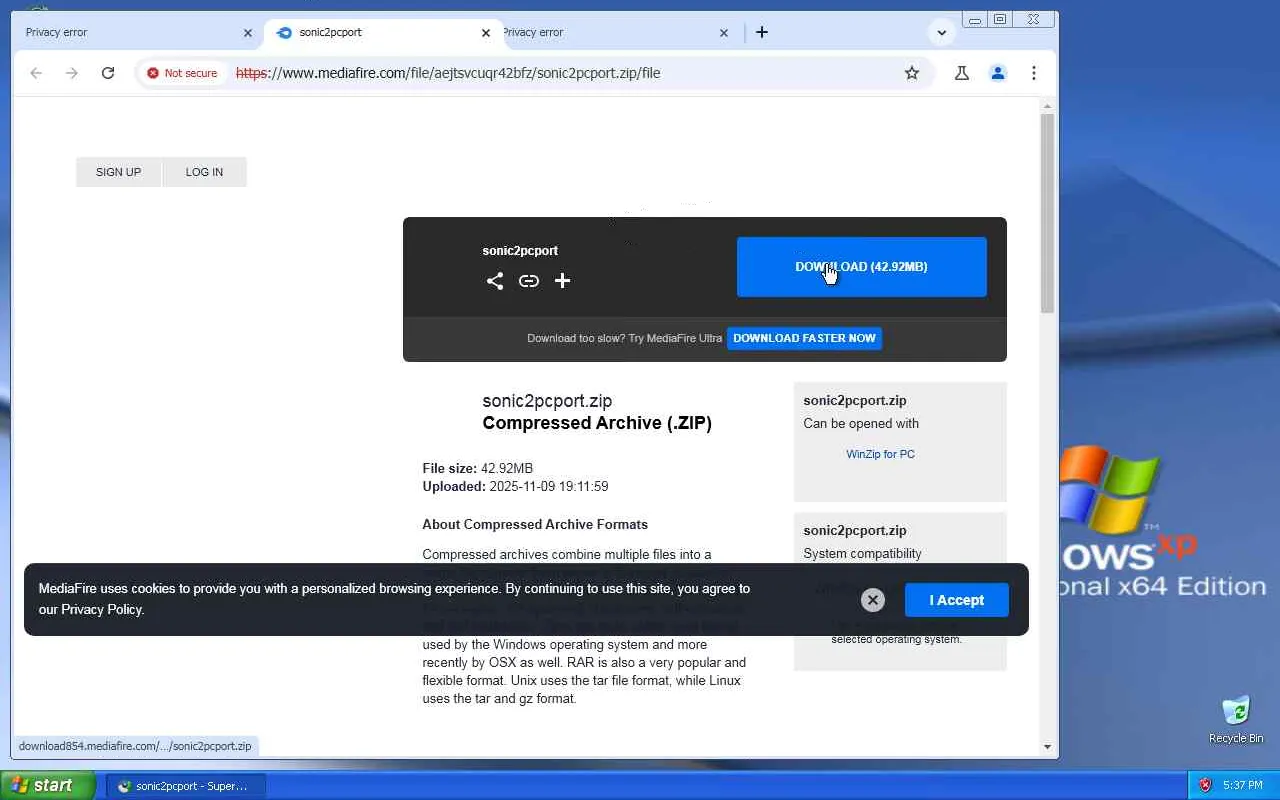1280x800 pixels.
Task: Click the LOG IN button
Action: pyautogui.click(x=204, y=172)
